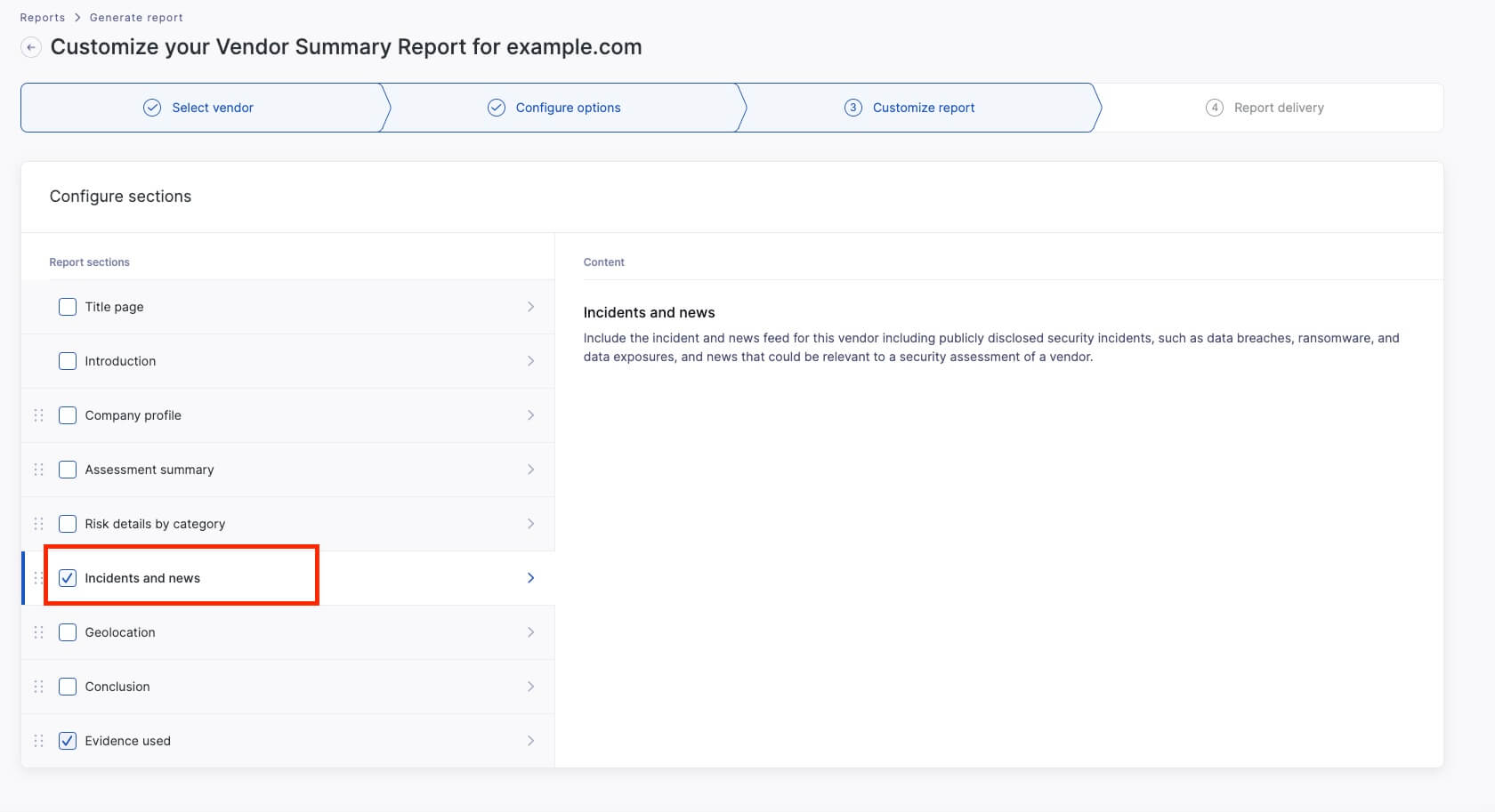Screen dimensions: 1495x812
Task: Click the Incidents and news chevron
Action: [x=531, y=578]
